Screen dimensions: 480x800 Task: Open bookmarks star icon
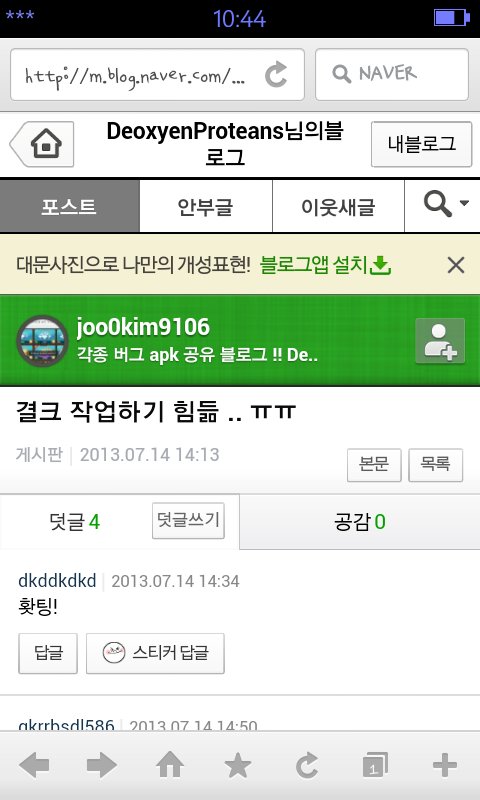pos(238,765)
